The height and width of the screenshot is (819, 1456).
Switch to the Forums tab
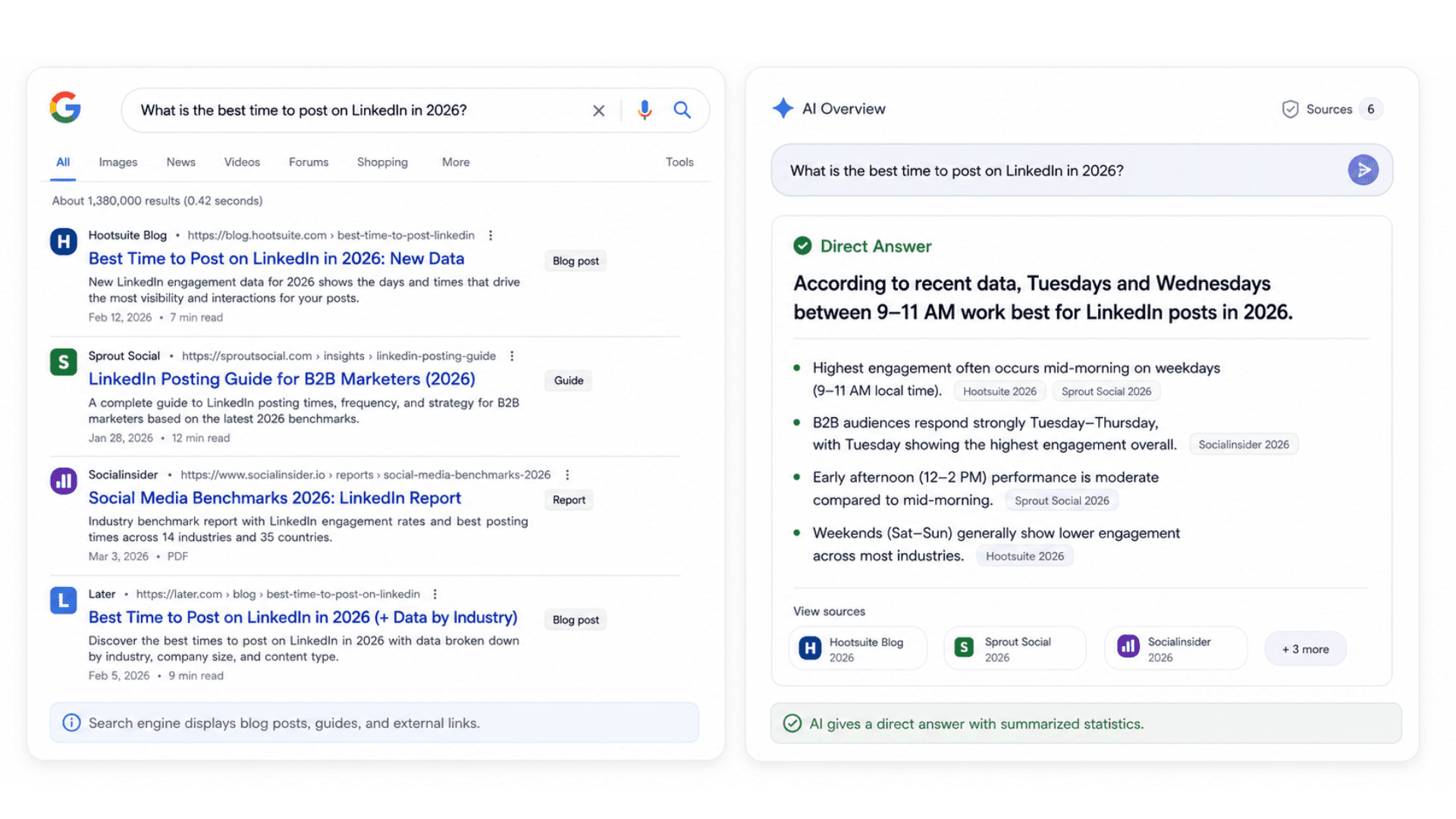click(309, 162)
